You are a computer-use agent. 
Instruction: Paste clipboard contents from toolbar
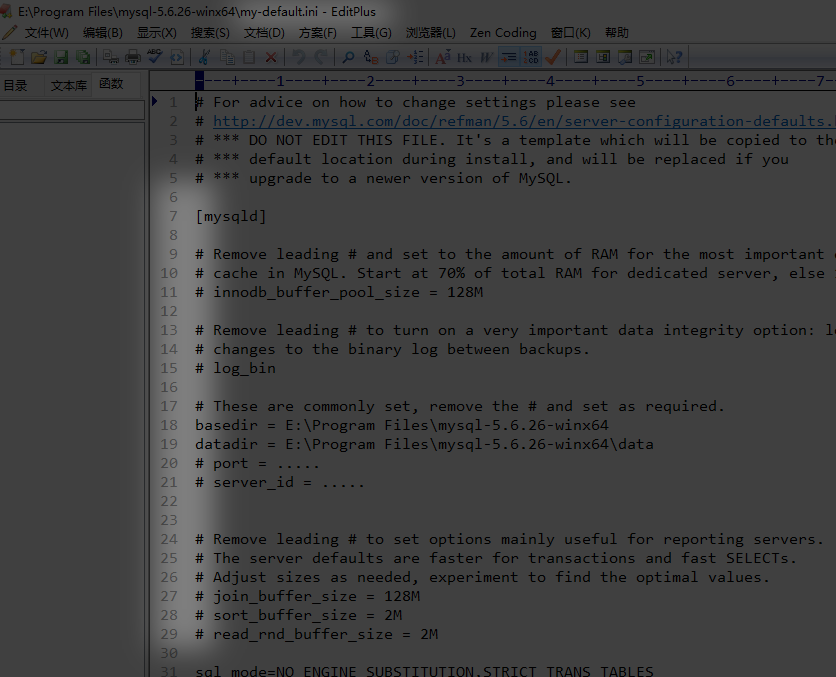[249, 57]
